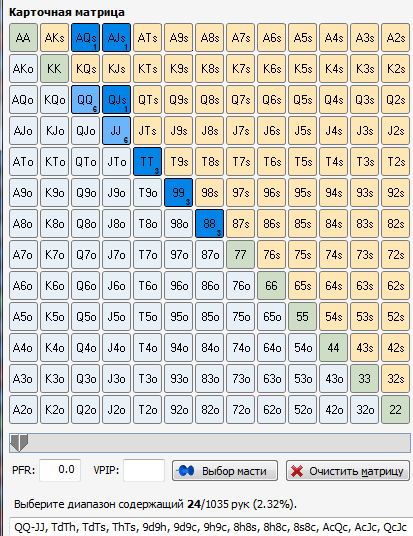Click the red X Clear Matrix icon

297,471
